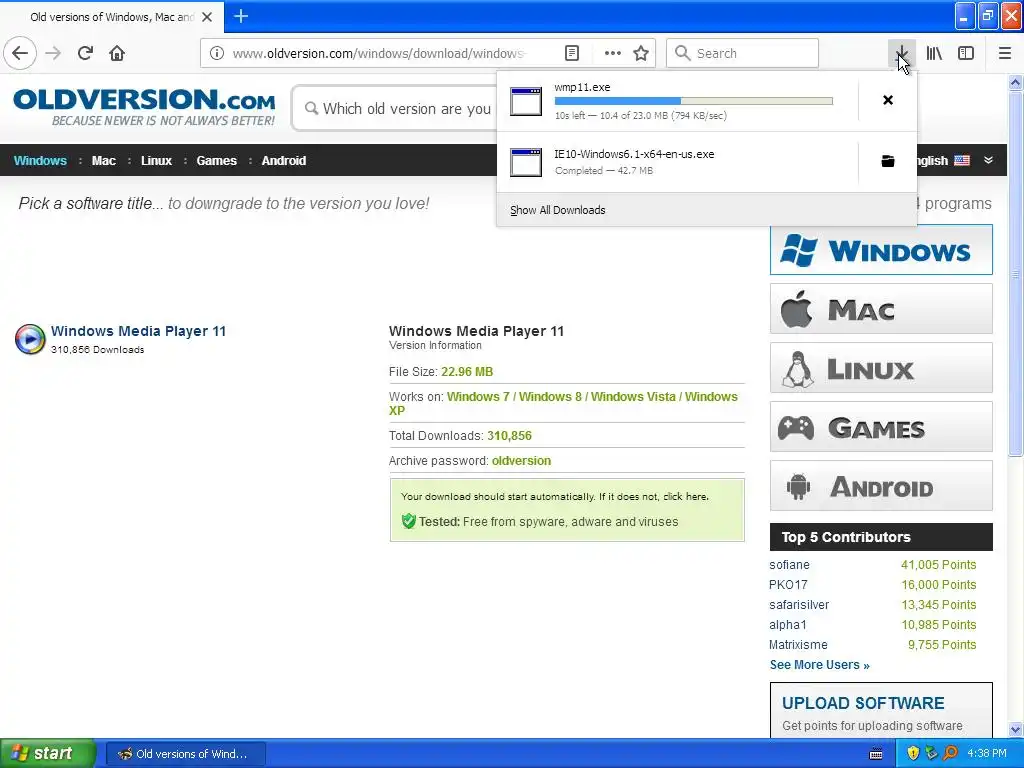
Task: Click the 22.96 MB file size value
Action: (467, 372)
